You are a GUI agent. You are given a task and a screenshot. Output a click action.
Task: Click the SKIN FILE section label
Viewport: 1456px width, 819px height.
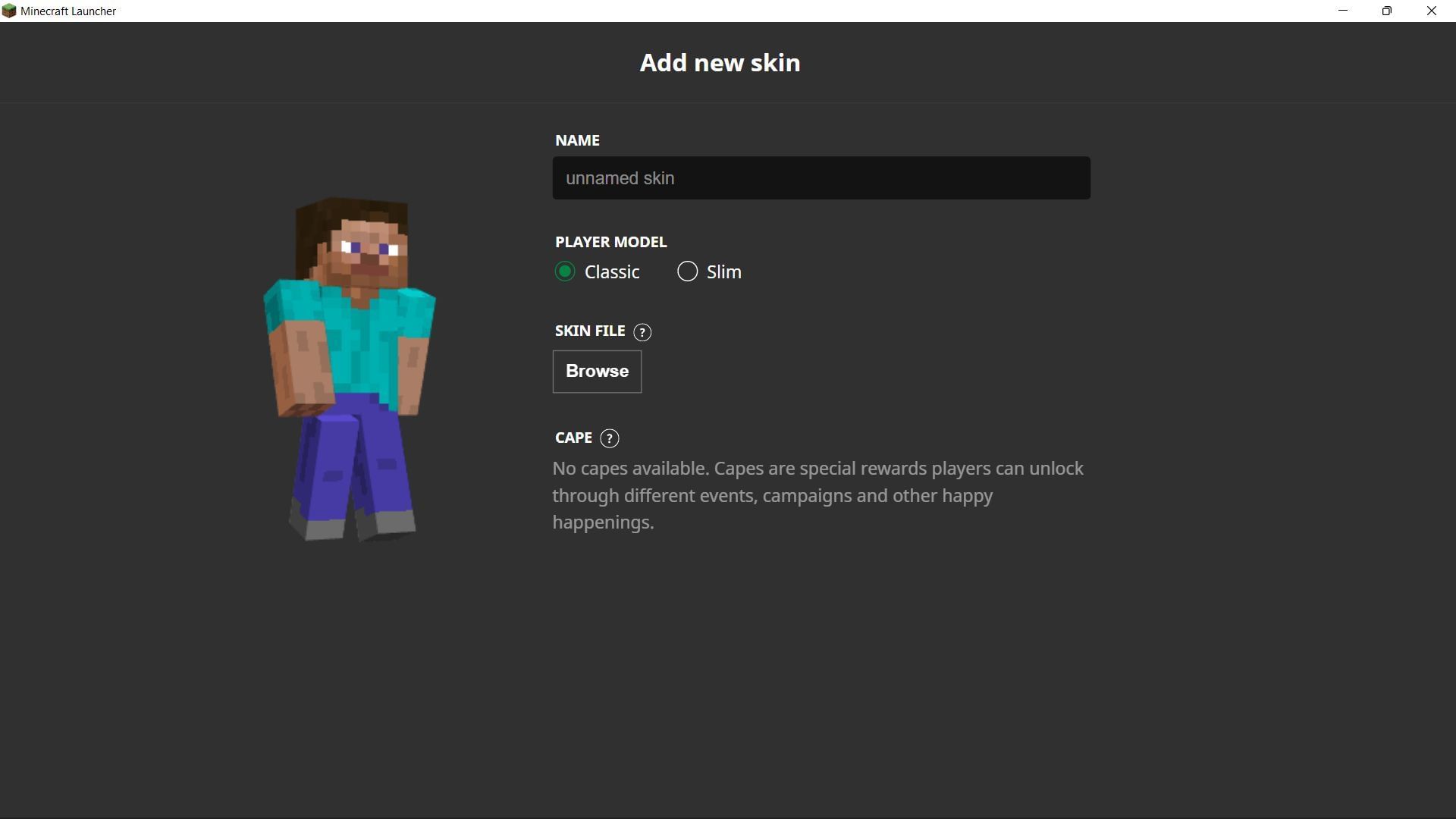point(589,331)
